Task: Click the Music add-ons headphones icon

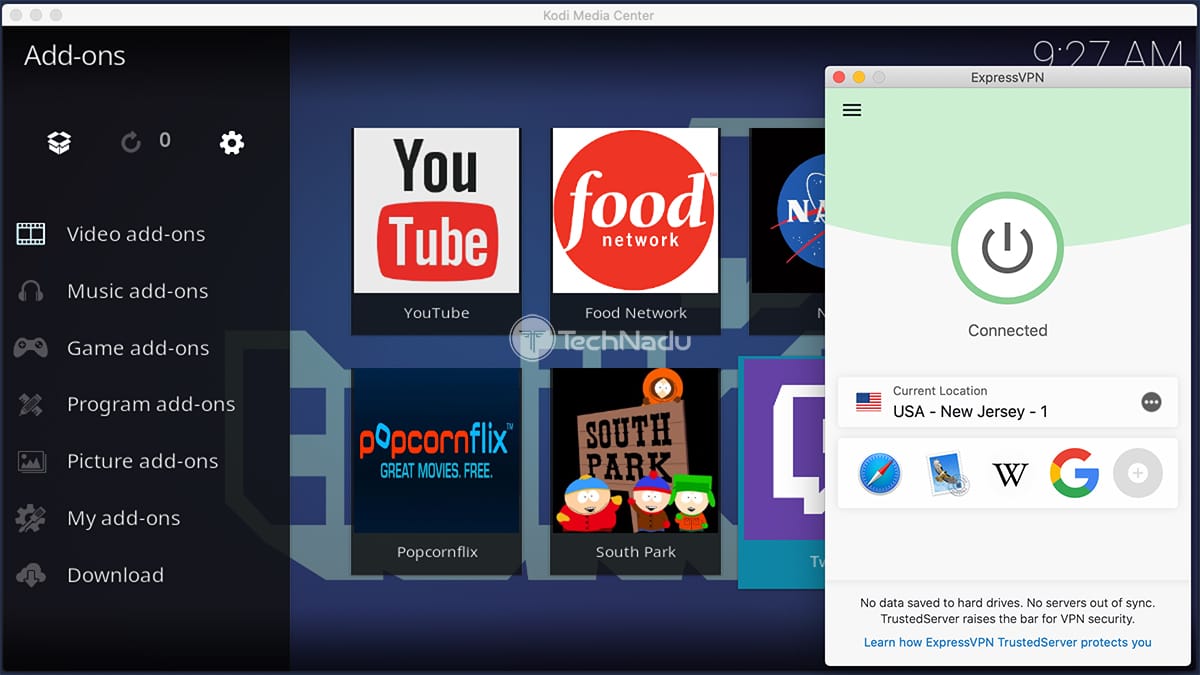Action: click(x=31, y=291)
